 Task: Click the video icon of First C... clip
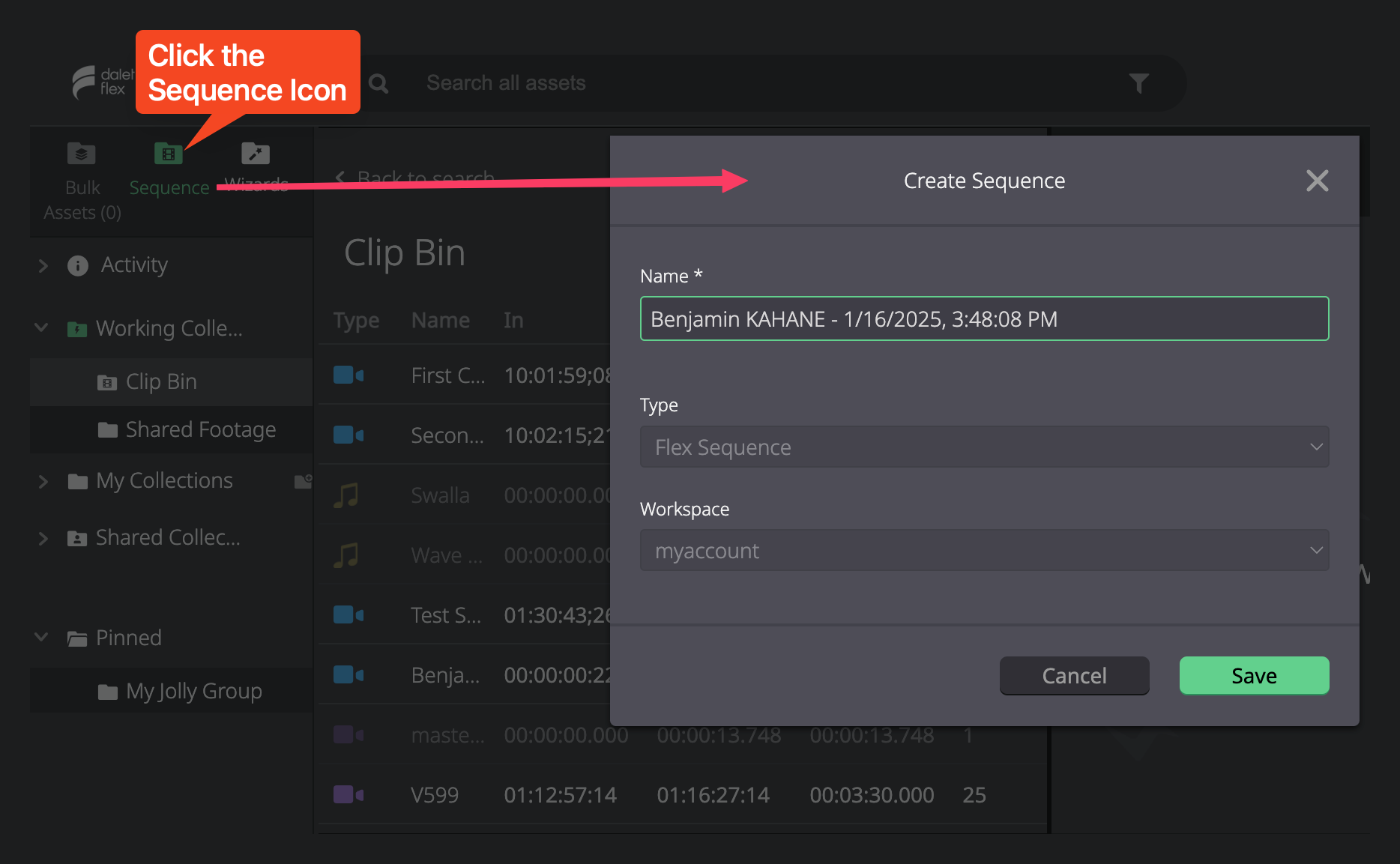(x=349, y=375)
